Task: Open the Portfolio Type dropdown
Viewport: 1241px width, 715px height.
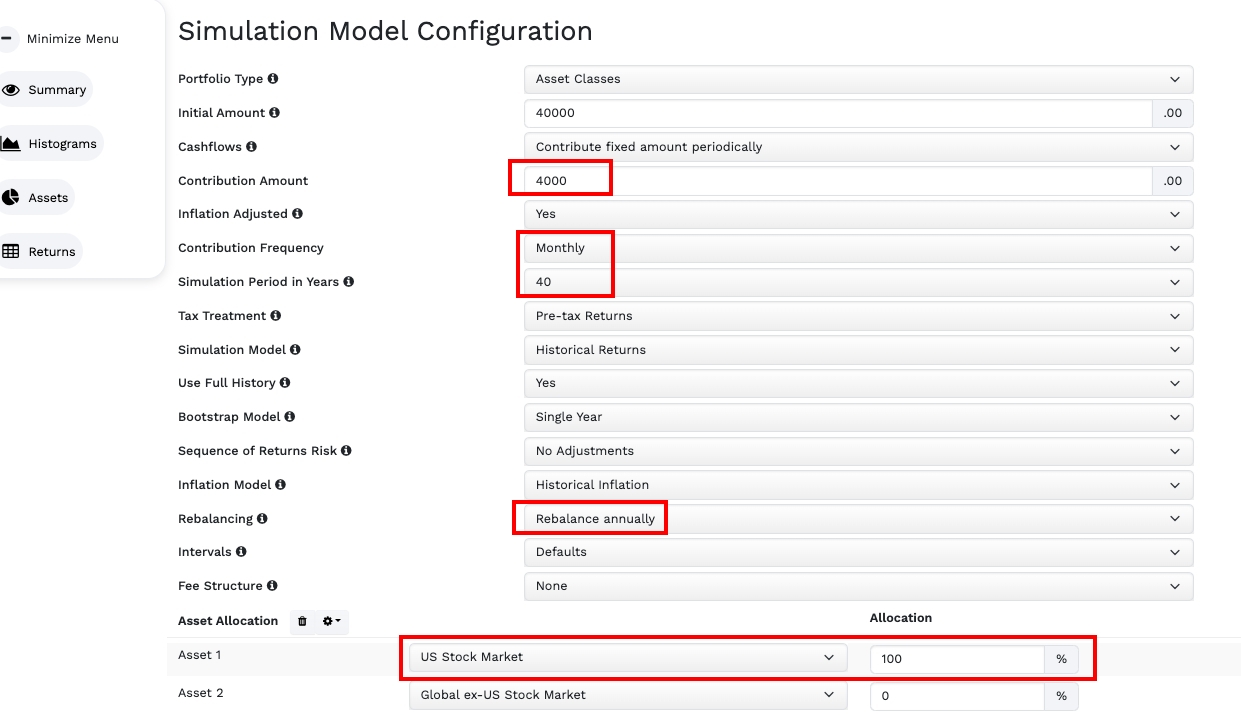Action: [858, 79]
